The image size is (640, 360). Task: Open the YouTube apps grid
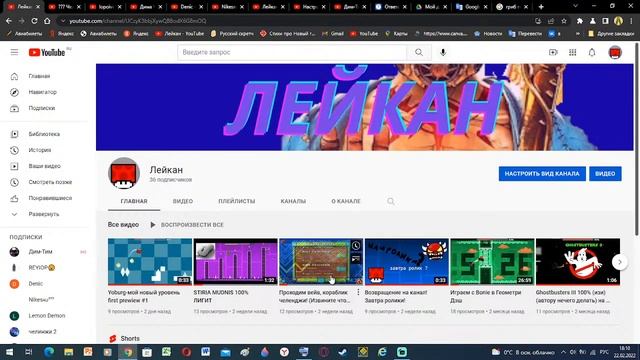(573, 52)
